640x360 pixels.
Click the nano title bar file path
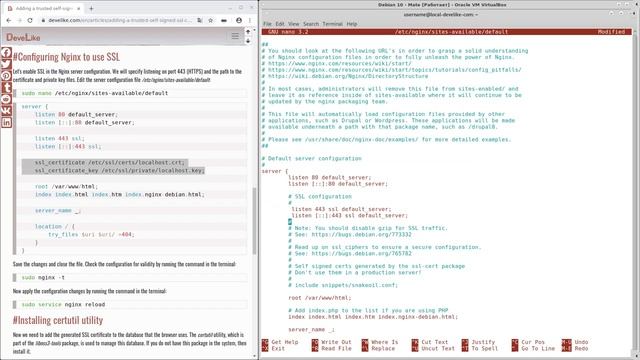click(451, 31)
